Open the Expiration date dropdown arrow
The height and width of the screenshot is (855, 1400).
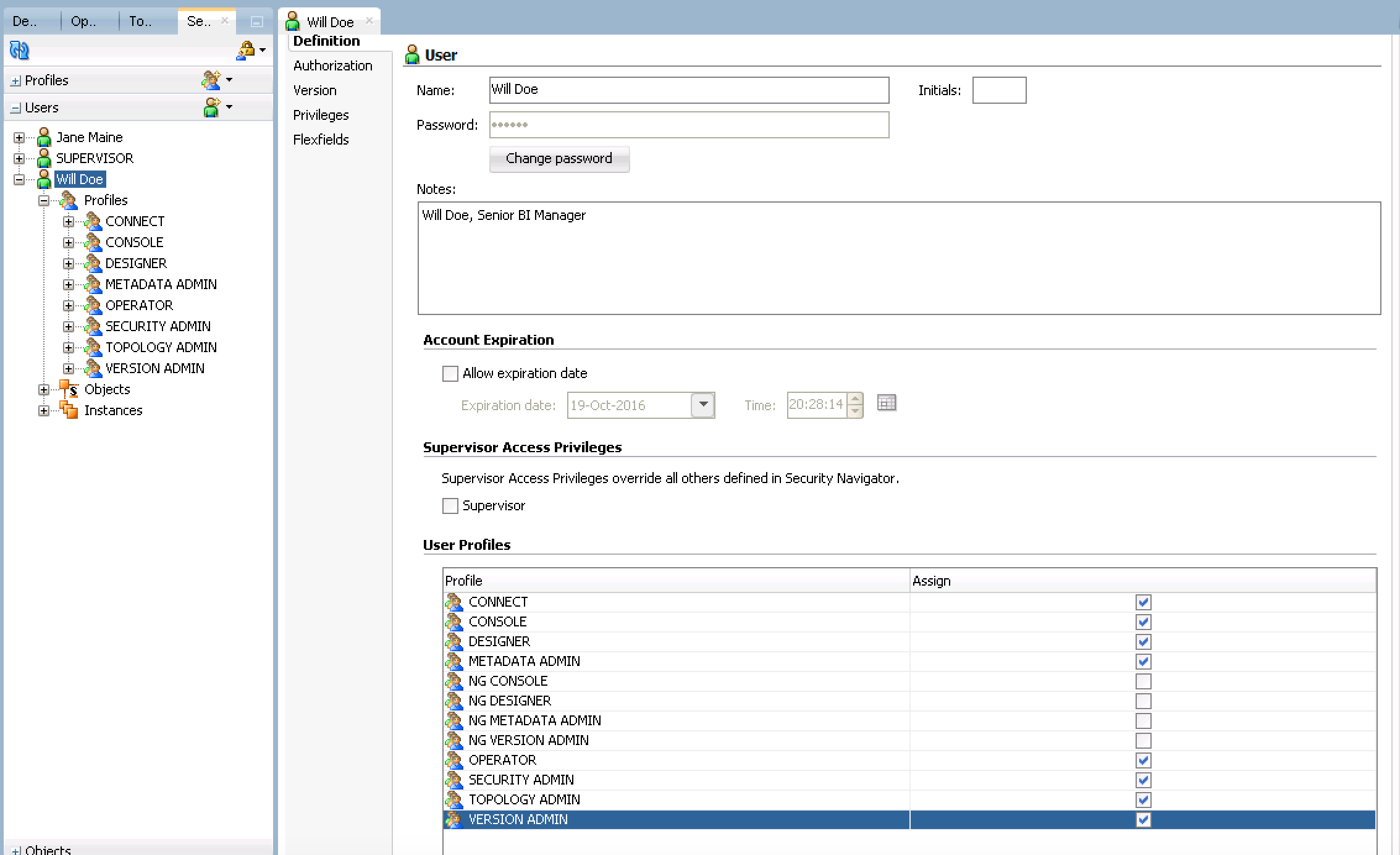[x=702, y=405]
